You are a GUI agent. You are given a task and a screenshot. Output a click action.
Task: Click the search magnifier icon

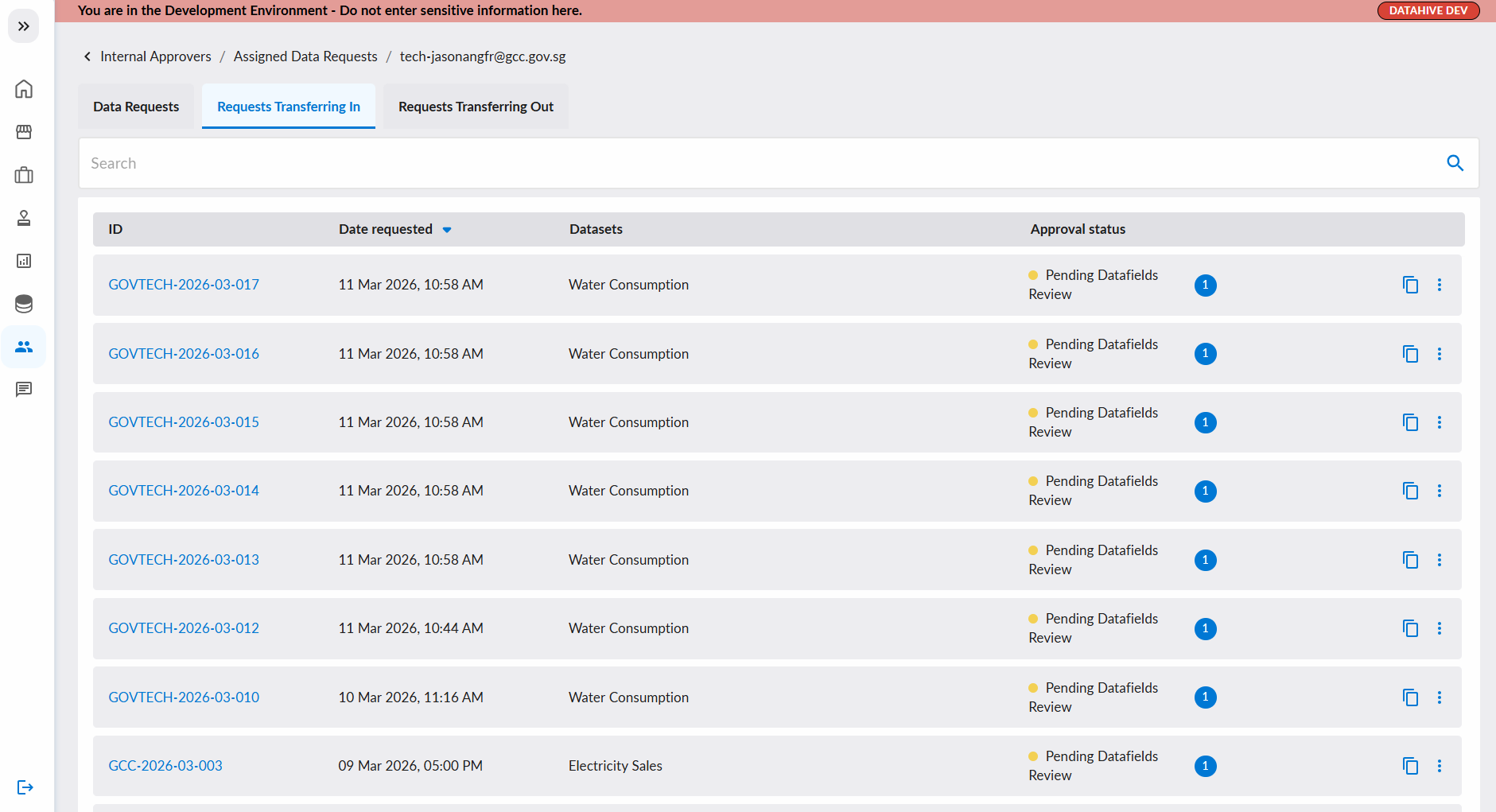[1455, 163]
